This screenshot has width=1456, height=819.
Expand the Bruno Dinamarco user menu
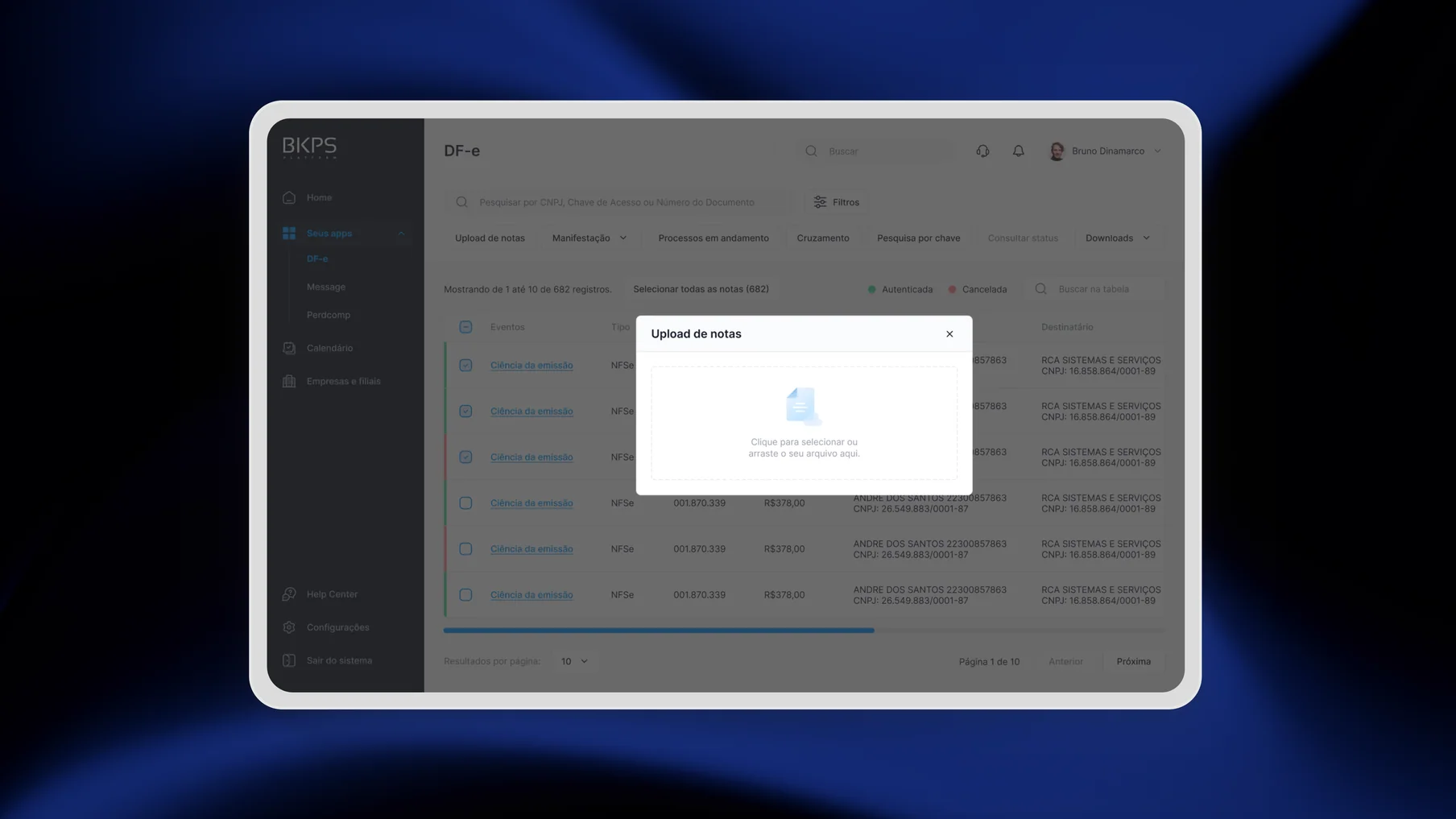pyautogui.click(x=1157, y=151)
